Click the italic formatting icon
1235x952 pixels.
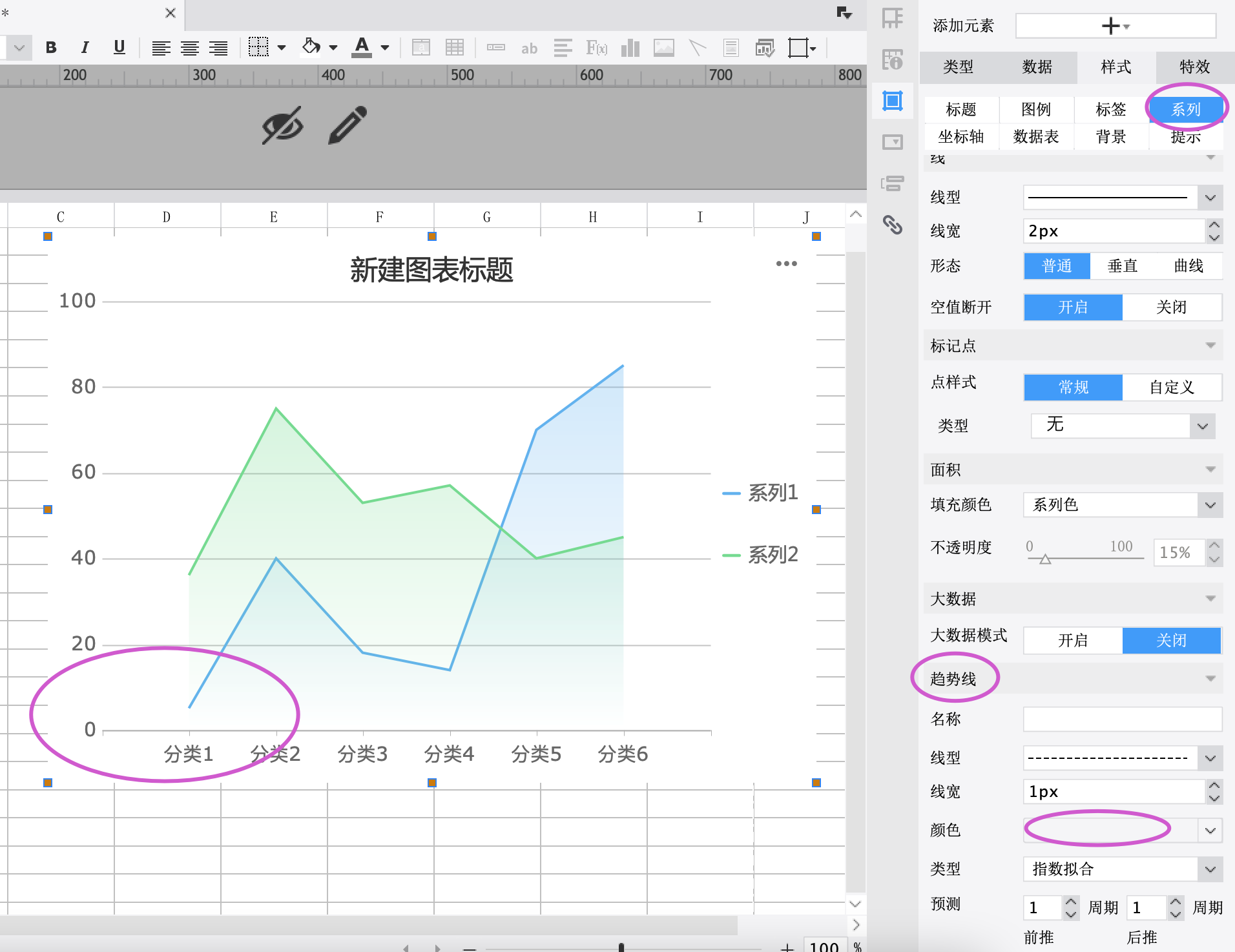85,47
